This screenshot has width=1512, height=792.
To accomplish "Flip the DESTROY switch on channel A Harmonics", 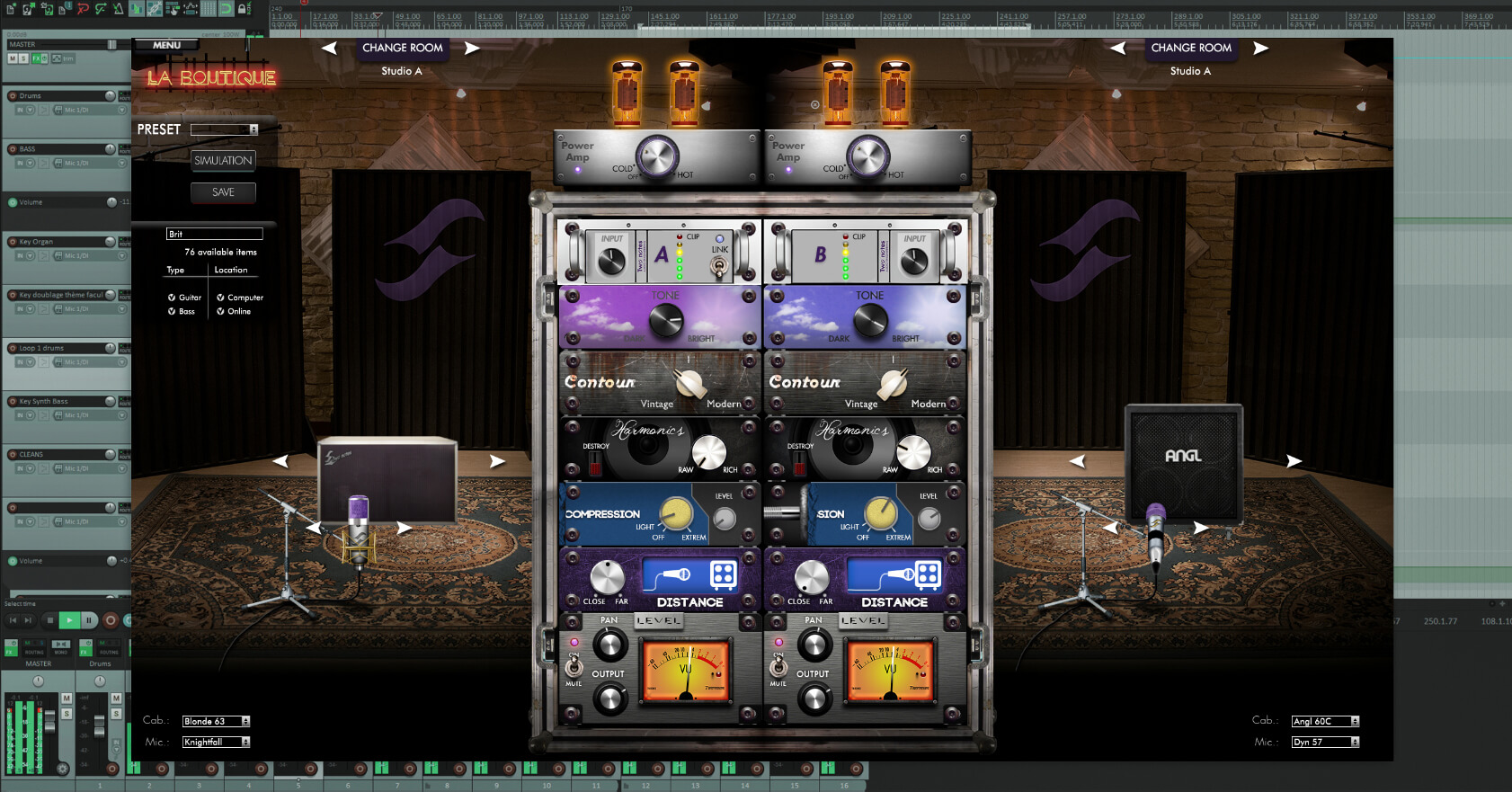I will [x=594, y=463].
